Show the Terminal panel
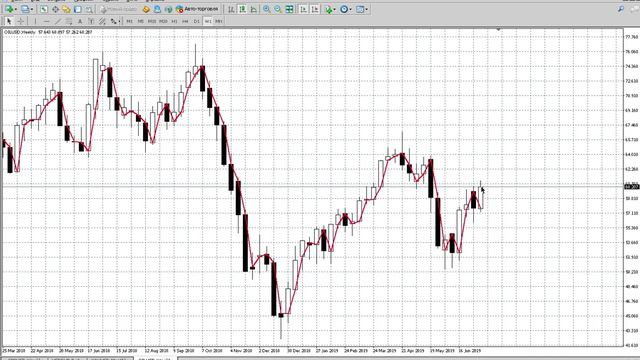This screenshot has height=360, width=640. click(78, 9)
